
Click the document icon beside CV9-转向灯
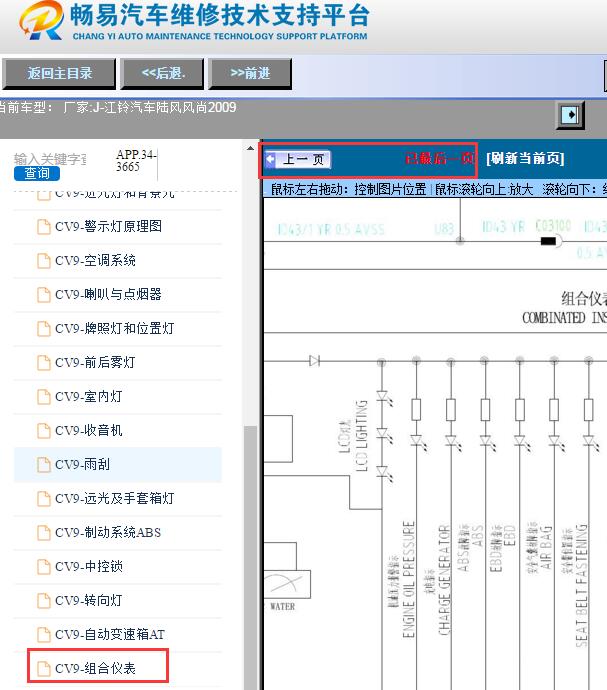(43, 600)
